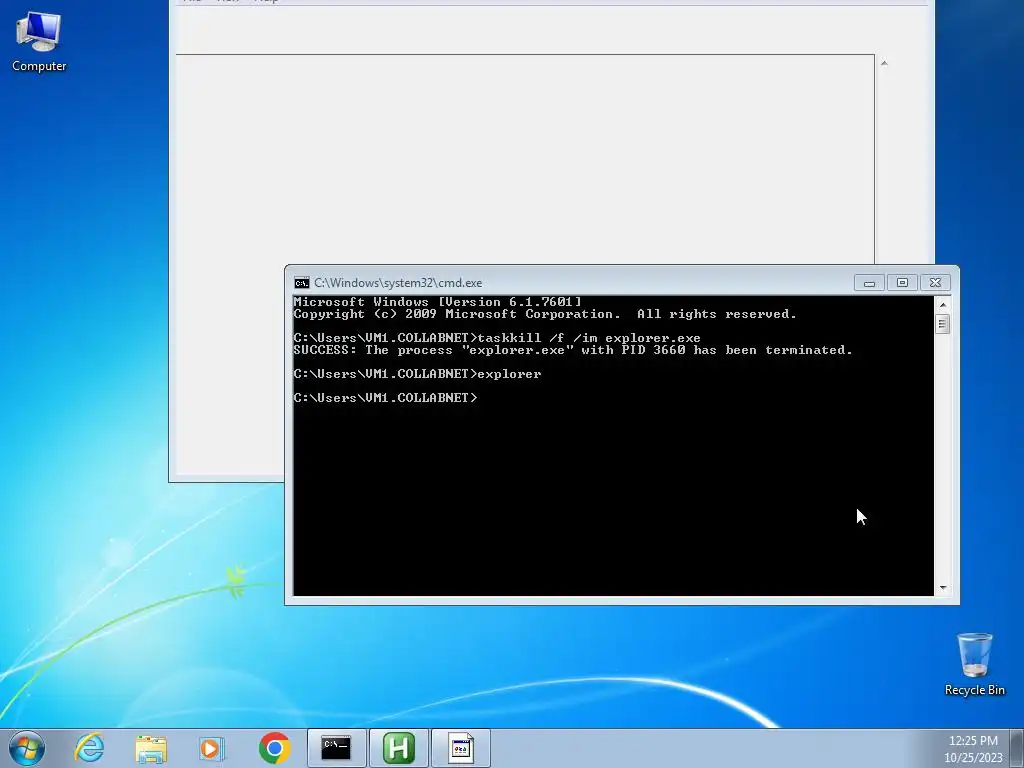1024x768 pixels.
Task: Click the last taskbar app icon after H
Action: coord(460,748)
